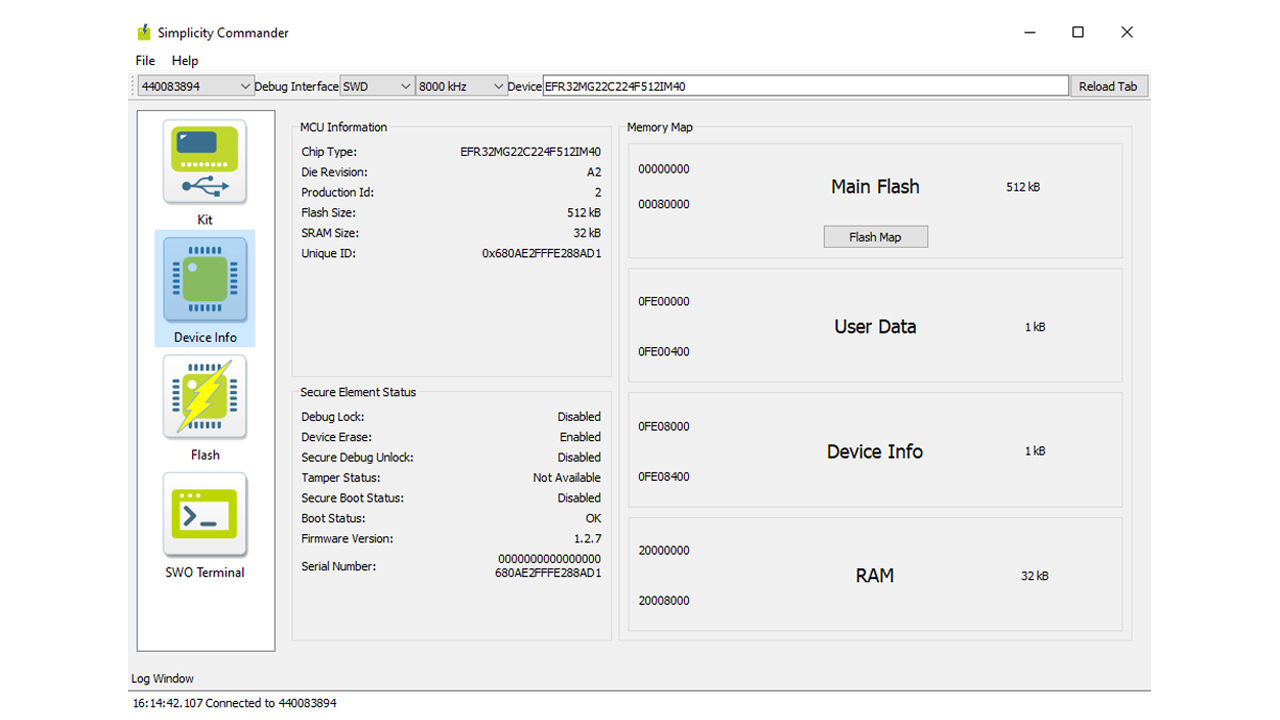Click the Serial Number label
The image size is (1280, 720).
tap(338, 566)
